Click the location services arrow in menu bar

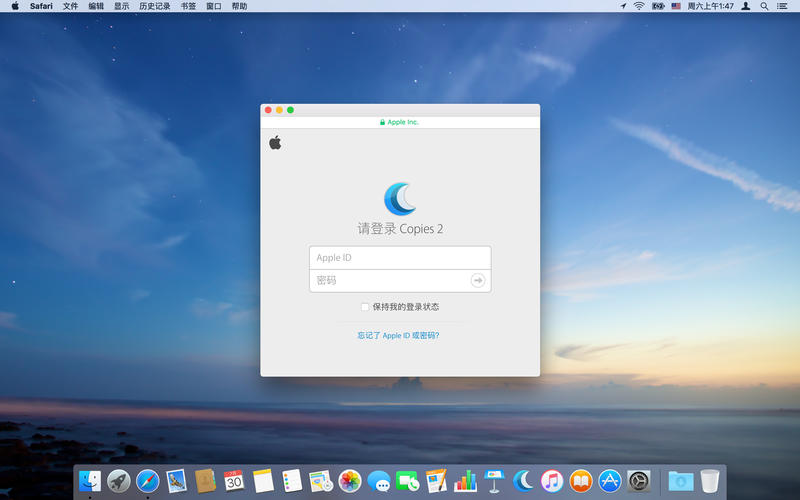pos(623,6)
